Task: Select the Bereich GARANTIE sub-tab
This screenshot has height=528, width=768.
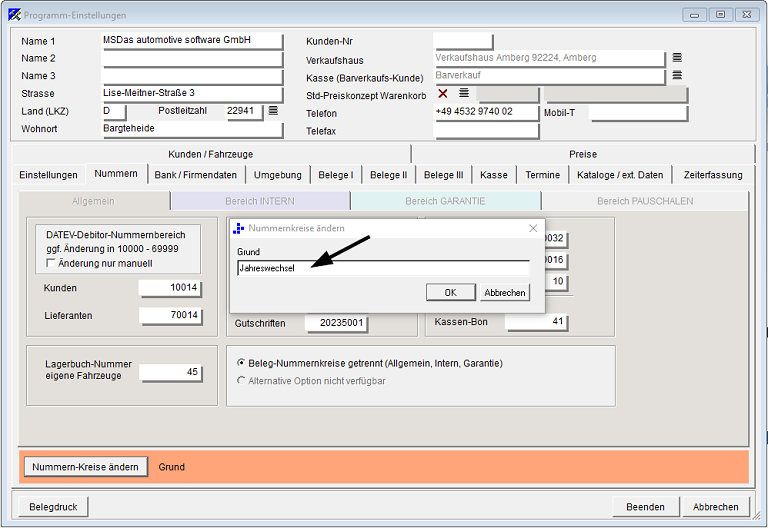Action: tap(445, 201)
